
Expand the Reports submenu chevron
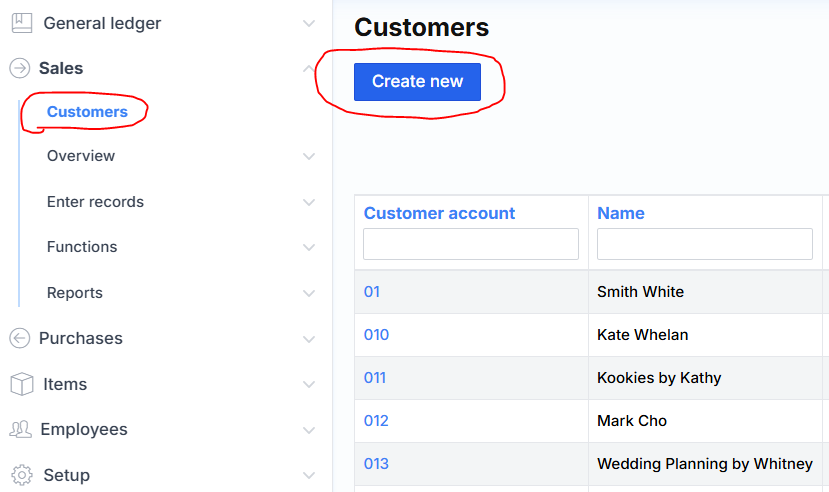pos(309,293)
